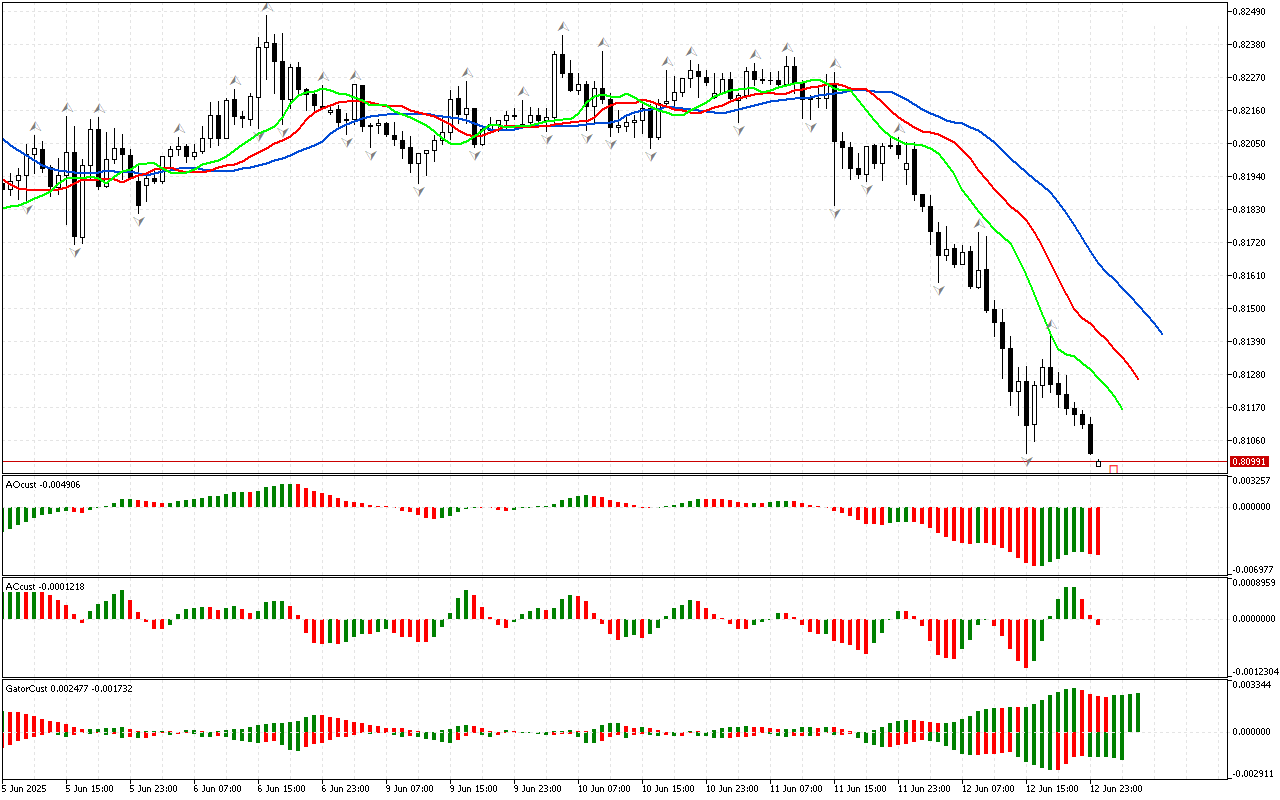Image resolution: width=1280 pixels, height=800 pixels.
Task: Click the small red square marker after last candle
Action: (1113, 469)
